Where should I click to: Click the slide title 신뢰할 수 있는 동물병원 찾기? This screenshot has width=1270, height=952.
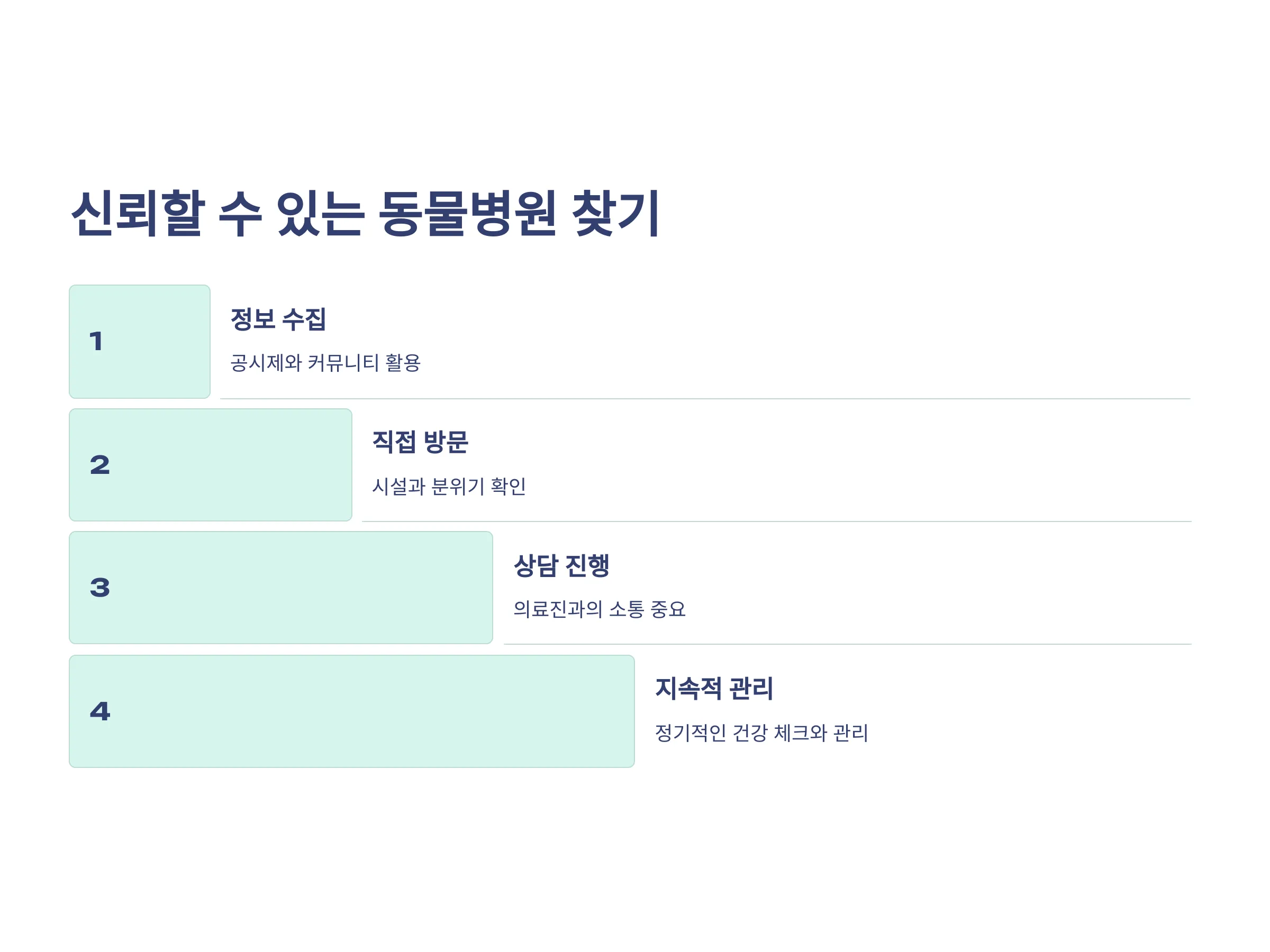pos(366,214)
